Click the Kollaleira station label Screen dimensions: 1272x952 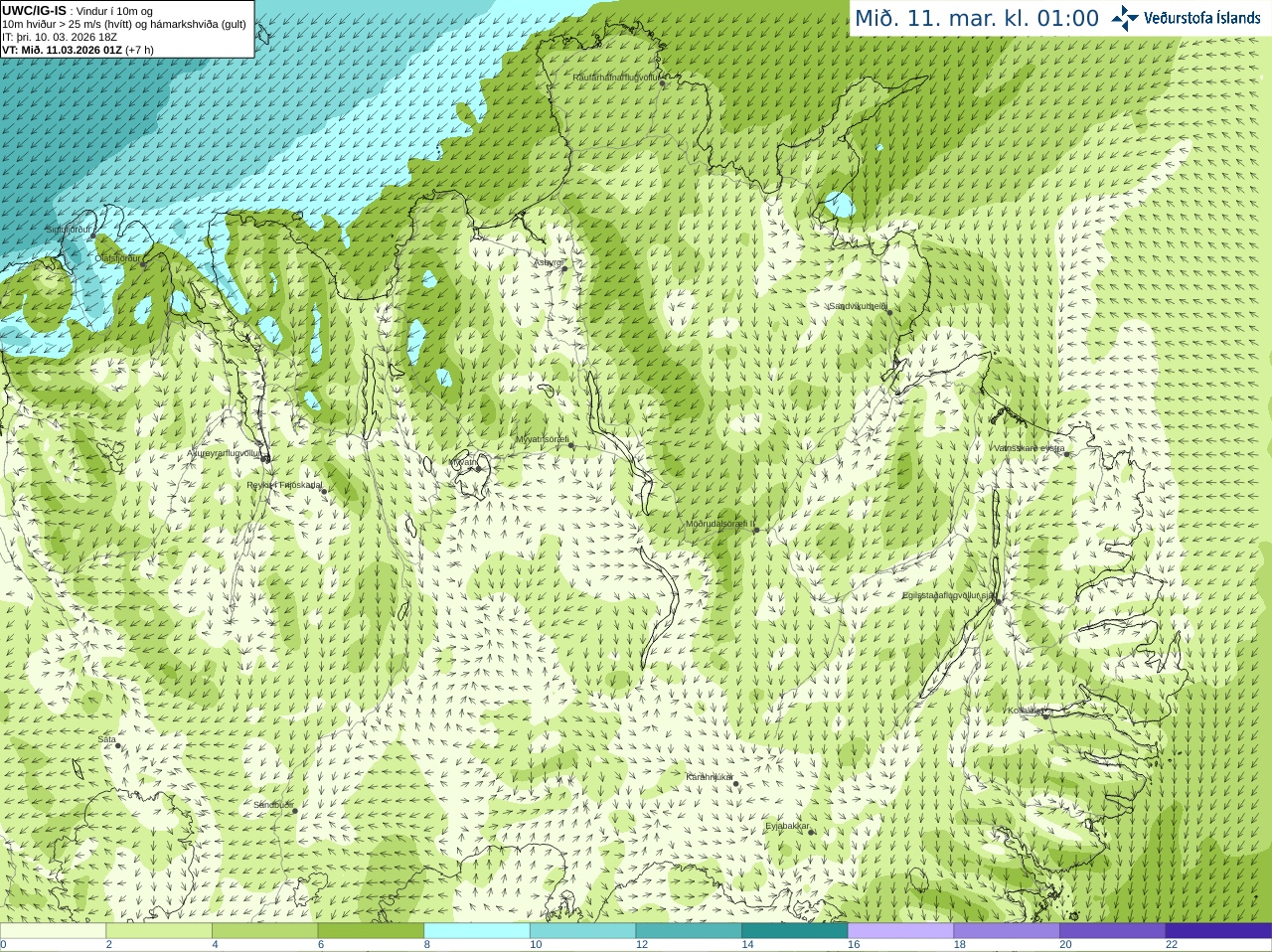click(x=1026, y=711)
